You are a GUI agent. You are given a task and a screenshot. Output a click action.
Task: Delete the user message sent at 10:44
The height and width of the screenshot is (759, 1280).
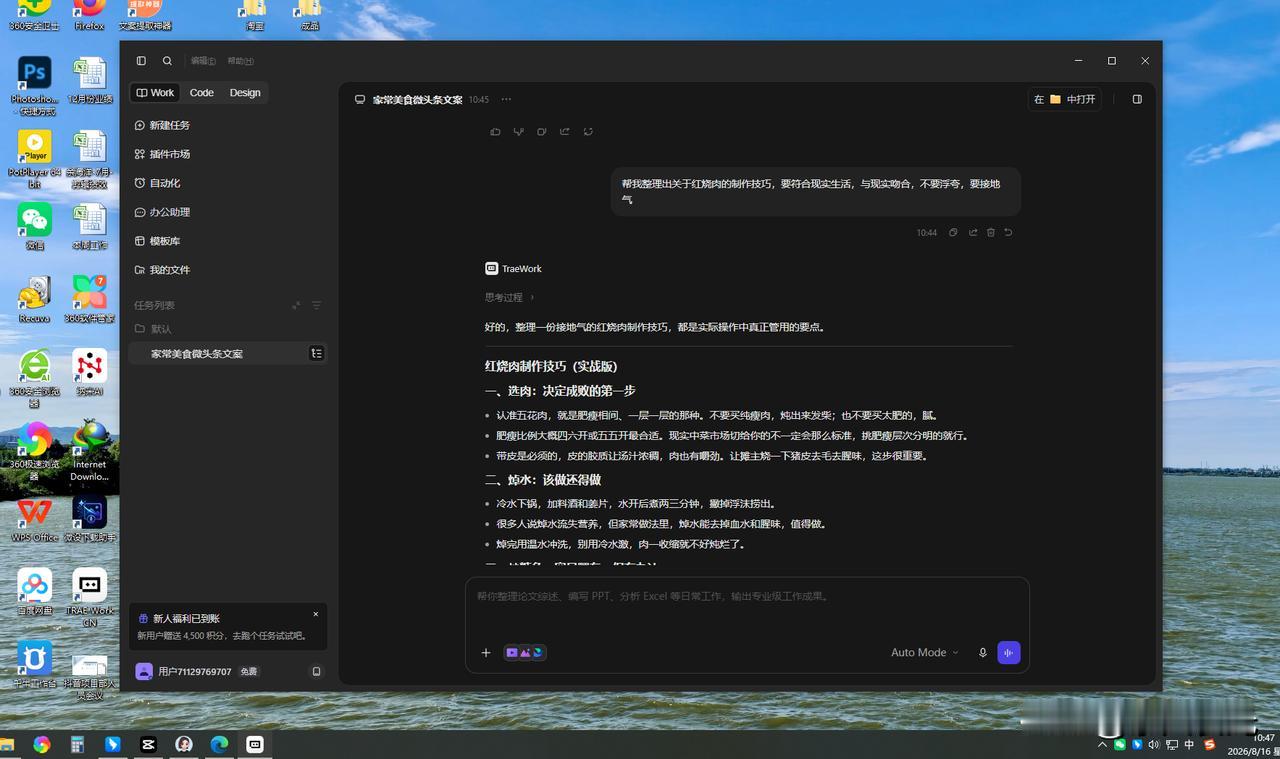coord(991,232)
